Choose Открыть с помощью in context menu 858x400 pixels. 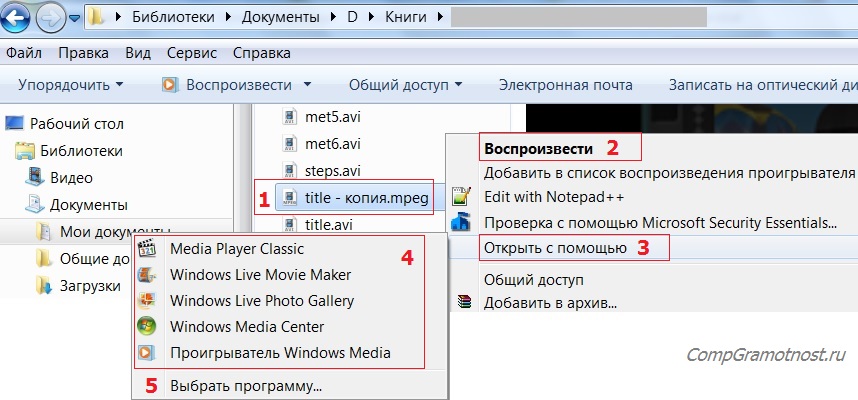554,247
